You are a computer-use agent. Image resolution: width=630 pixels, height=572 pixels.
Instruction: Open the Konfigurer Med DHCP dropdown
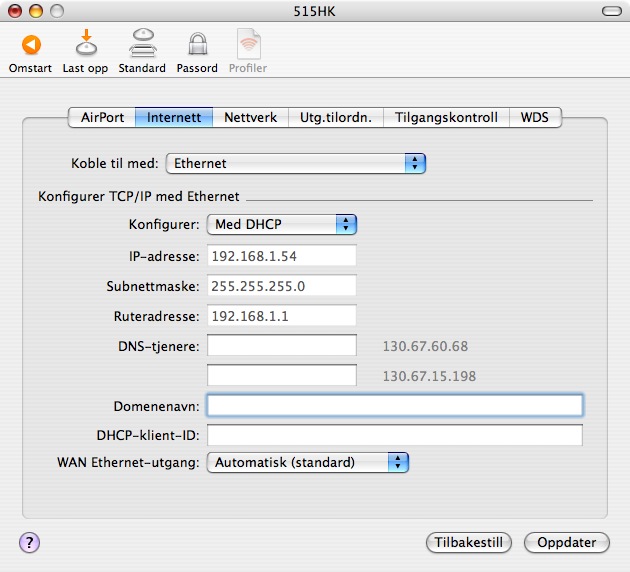pyautogui.click(x=282, y=224)
